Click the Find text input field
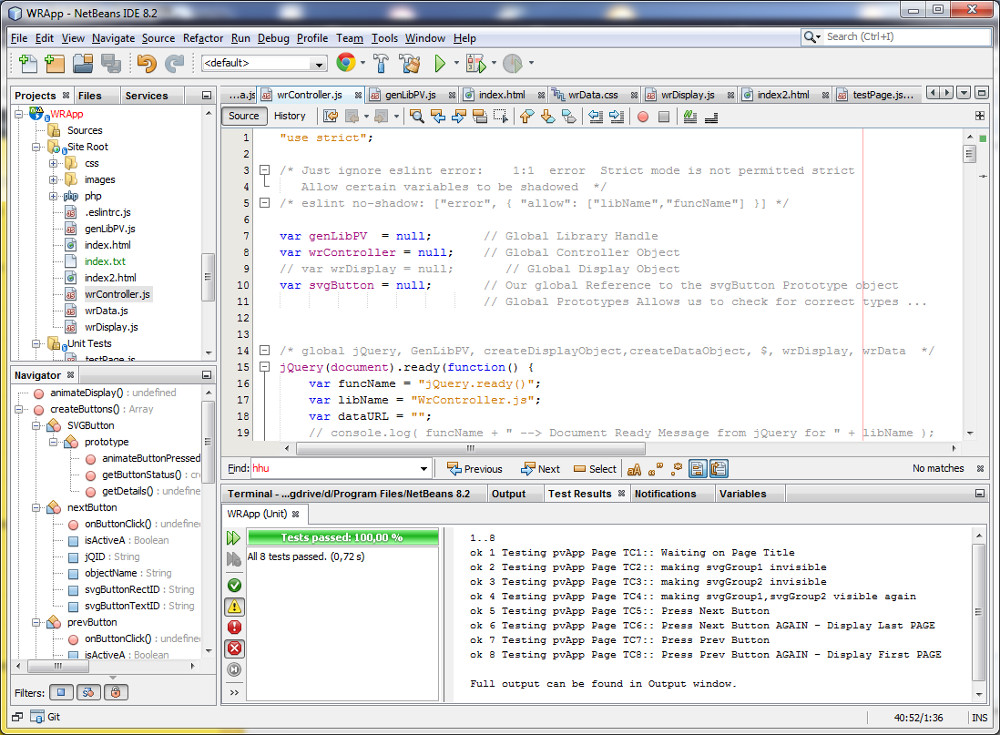This screenshot has height=735, width=1000. [x=334, y=469]
